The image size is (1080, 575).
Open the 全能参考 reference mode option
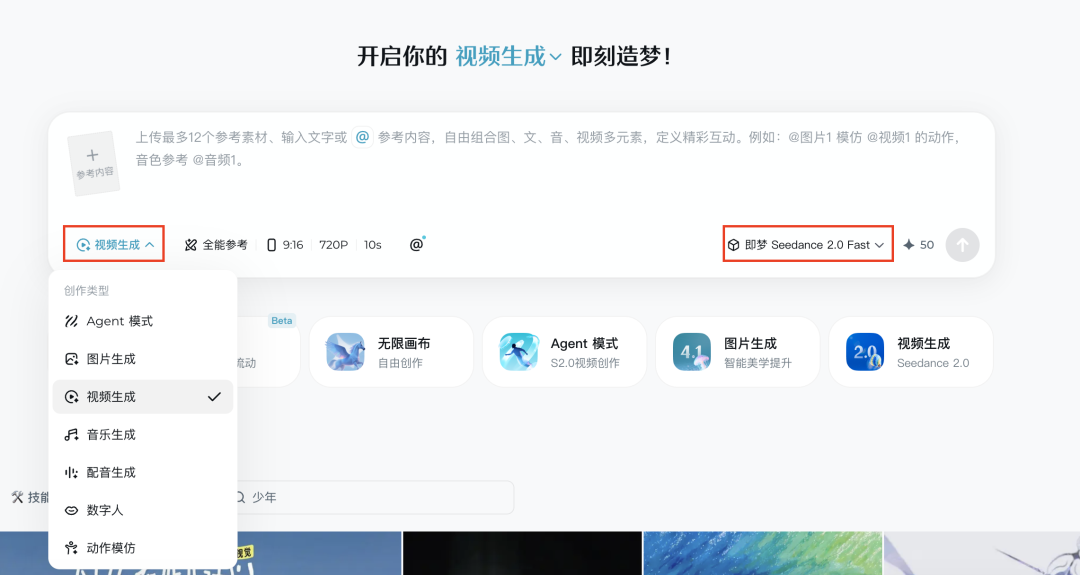pyautogui.click(x=216, y=244)
